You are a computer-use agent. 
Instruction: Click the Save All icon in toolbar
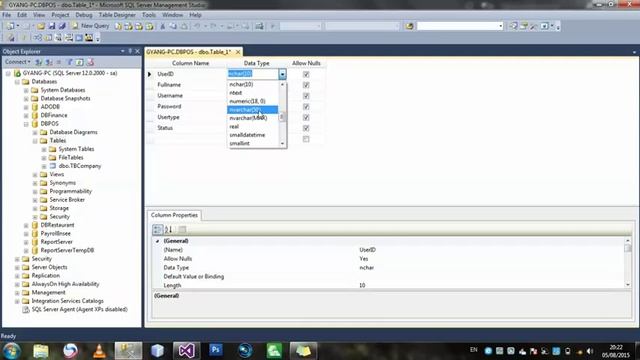tap(62, 26)
